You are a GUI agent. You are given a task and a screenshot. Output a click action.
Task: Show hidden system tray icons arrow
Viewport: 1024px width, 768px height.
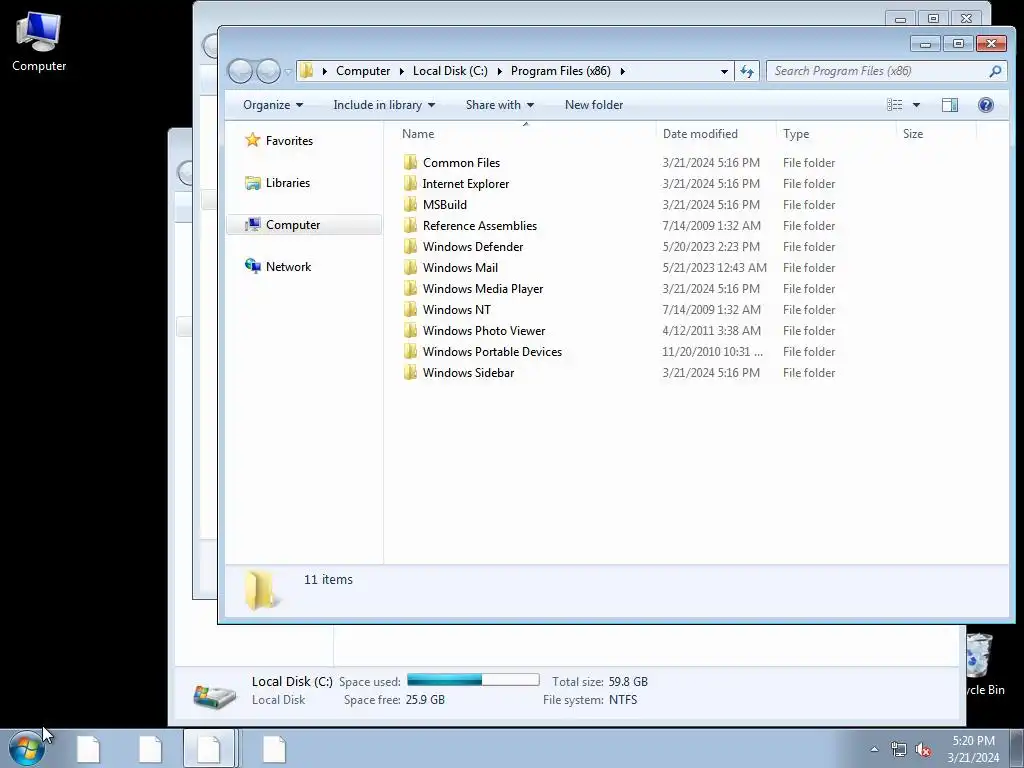click(874, 749)
